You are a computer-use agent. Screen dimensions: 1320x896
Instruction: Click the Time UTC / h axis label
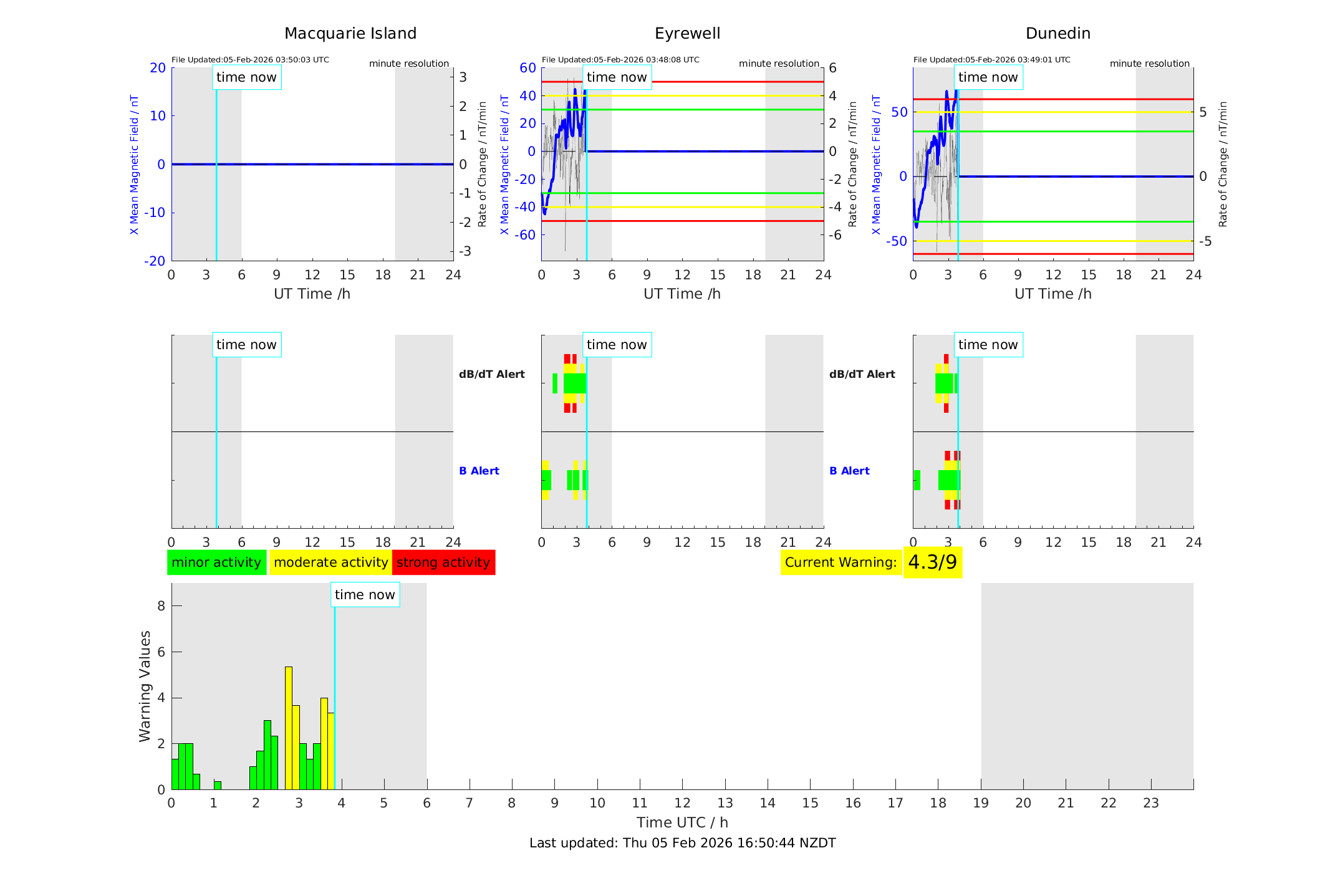pos(682,822)
